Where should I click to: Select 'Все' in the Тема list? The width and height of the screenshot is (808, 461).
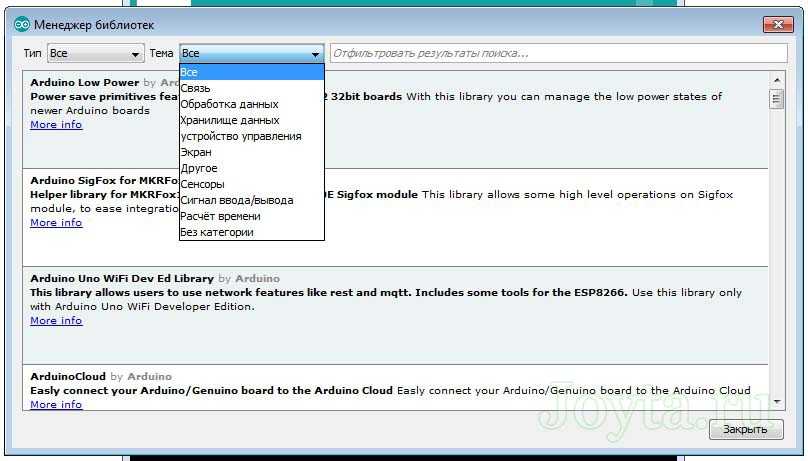pyautogui.click(x=251, y=72)
